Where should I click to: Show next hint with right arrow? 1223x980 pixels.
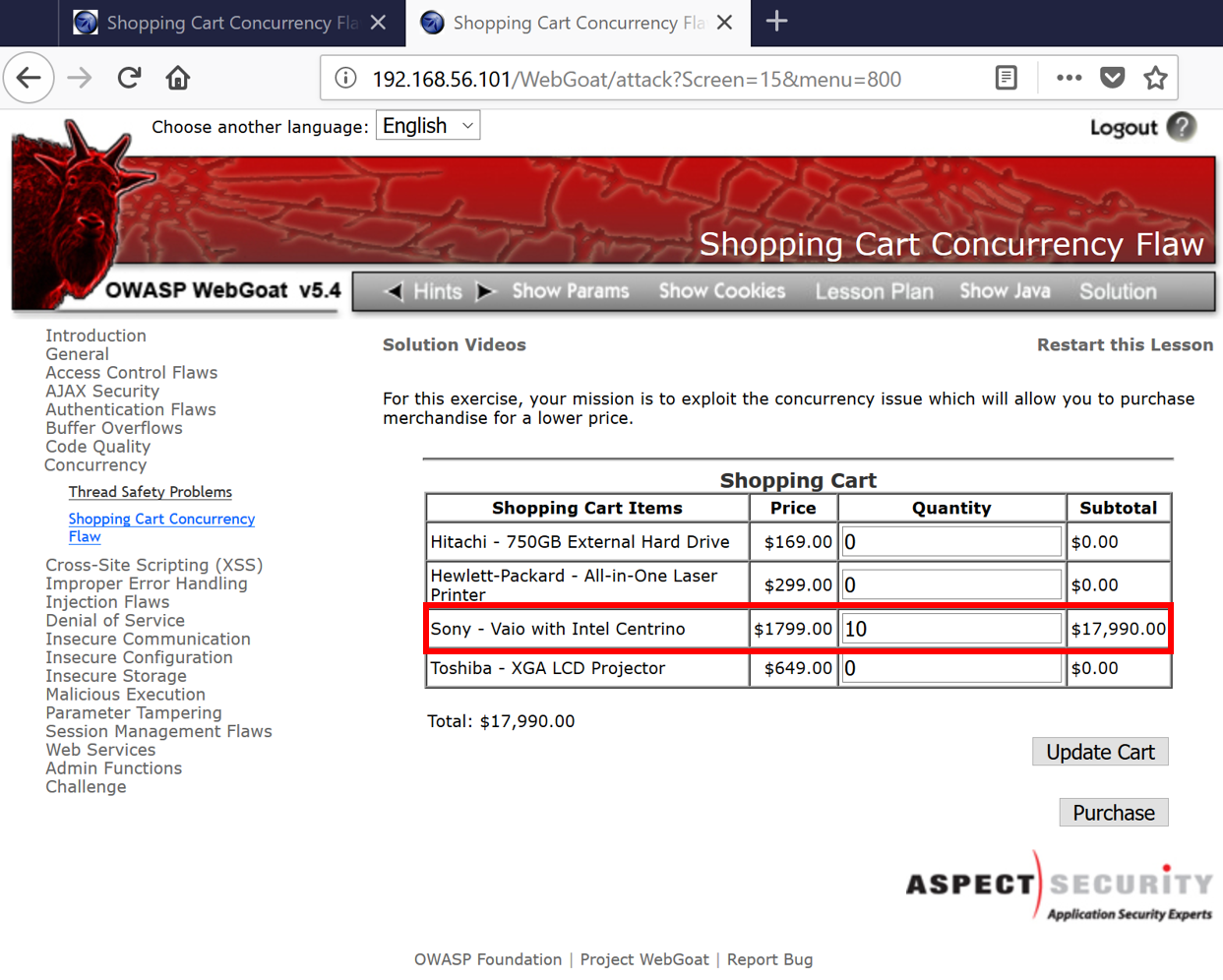click(x=484, y=291)
